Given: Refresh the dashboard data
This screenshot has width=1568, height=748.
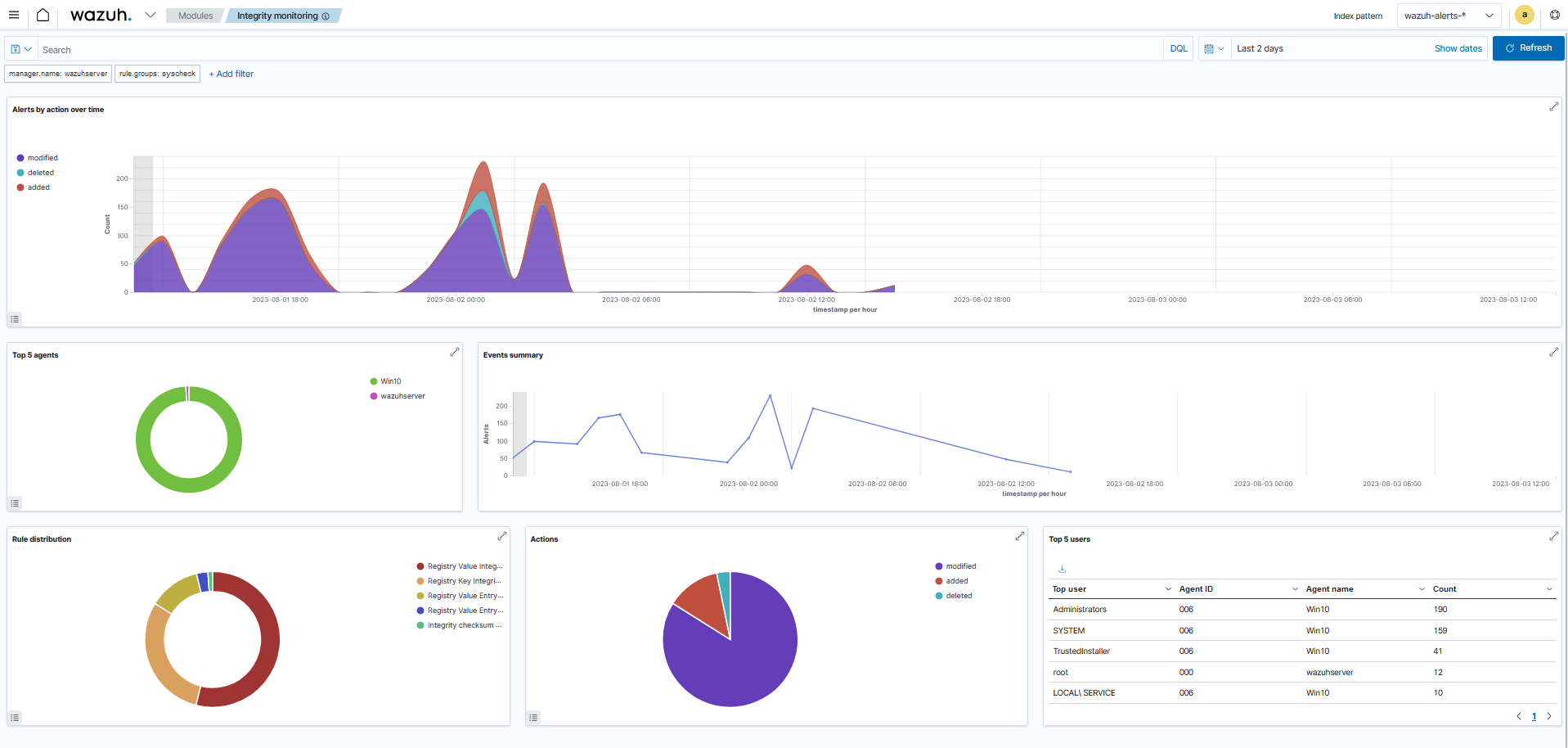Looking at the screenshot, I should [x=1528, y=48].
